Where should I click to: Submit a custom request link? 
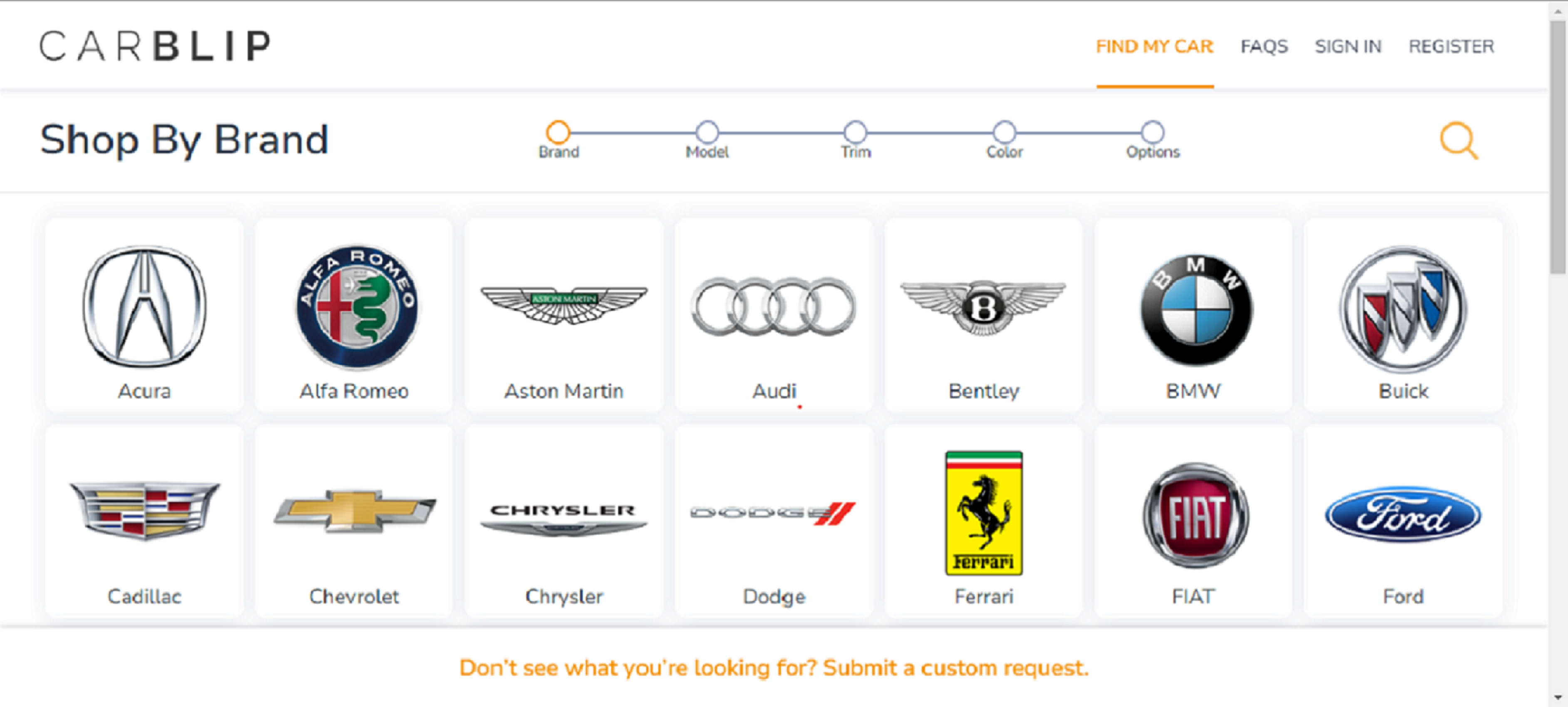click(x=773, y=667)
